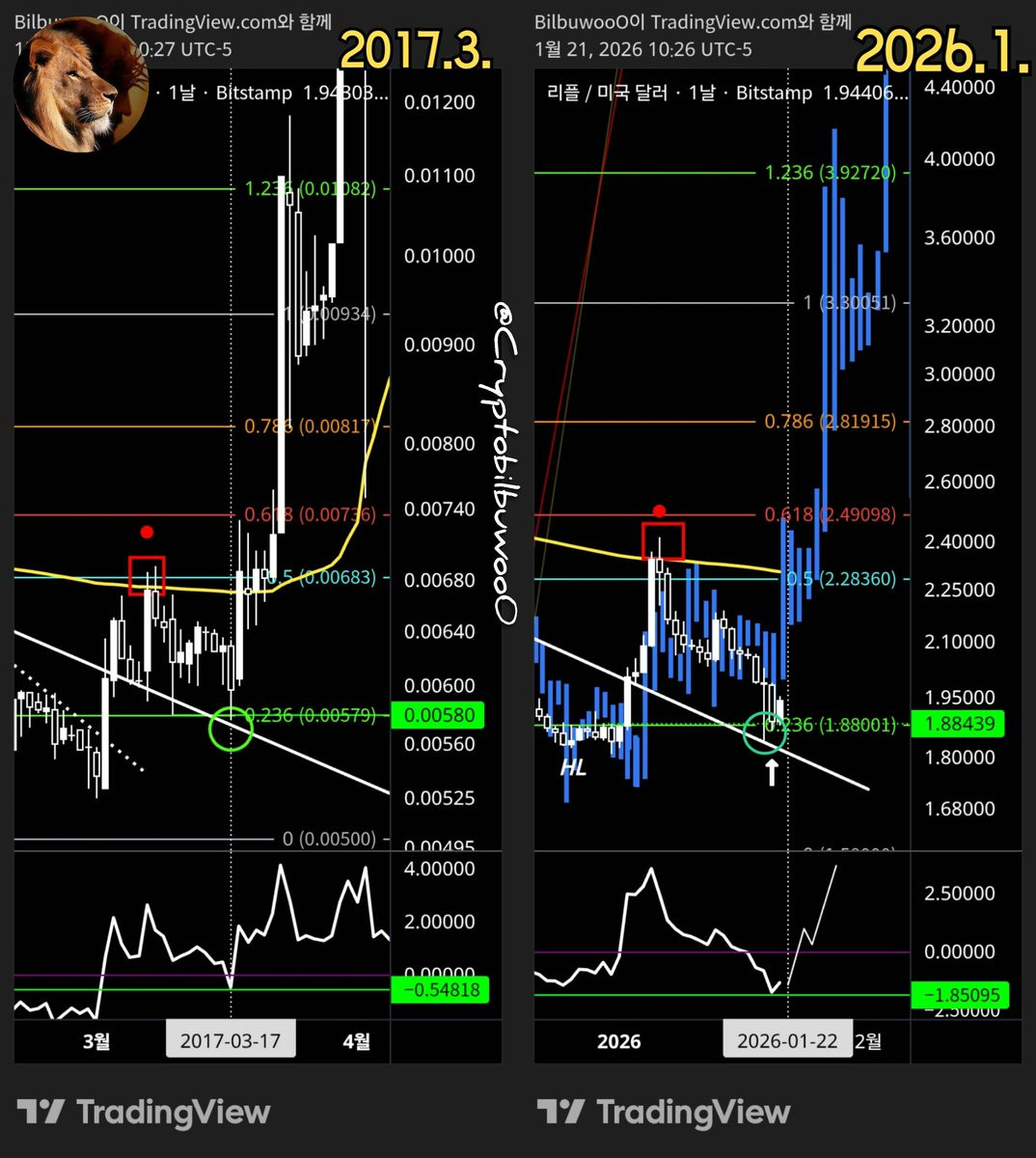Click price axis value 3.60000
This screenshot has width=1036, height=1158.
(959, 238)
